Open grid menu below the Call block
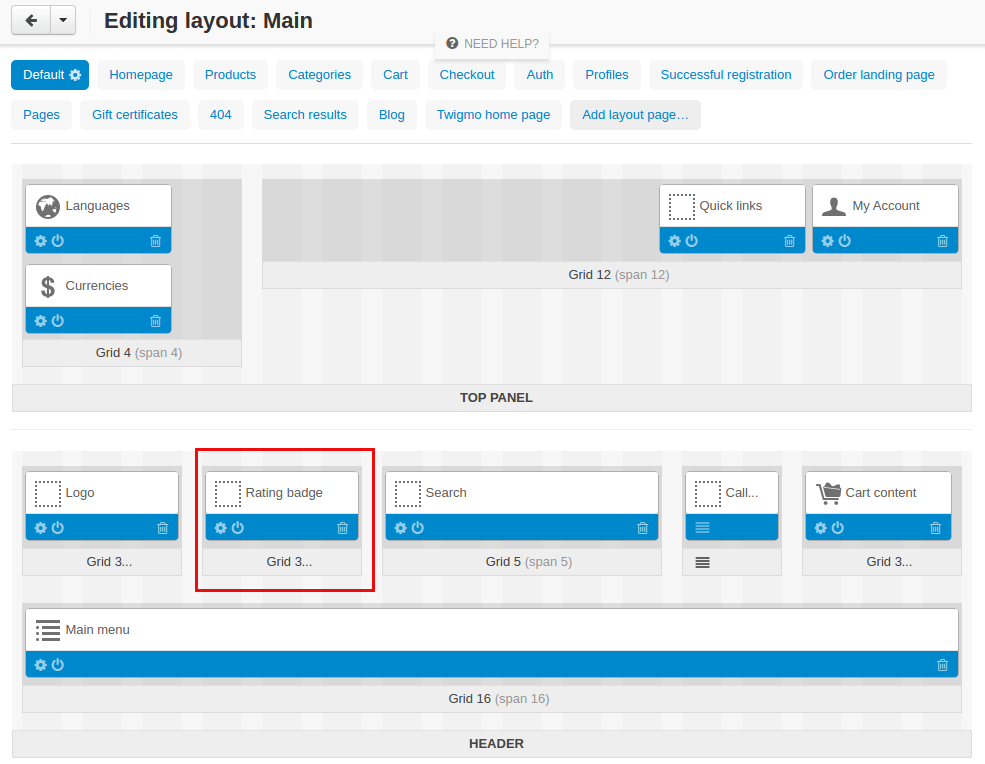 coord(702,562)
